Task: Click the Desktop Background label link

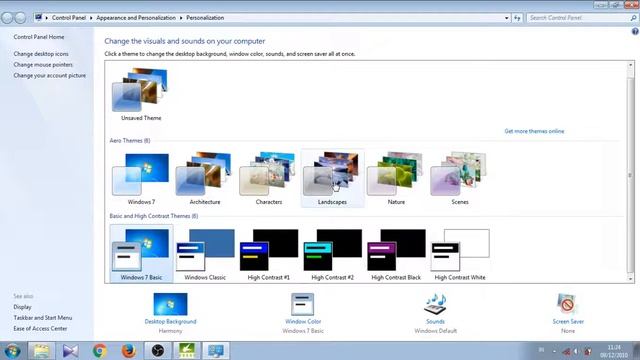Action: (x=170, y=322)
